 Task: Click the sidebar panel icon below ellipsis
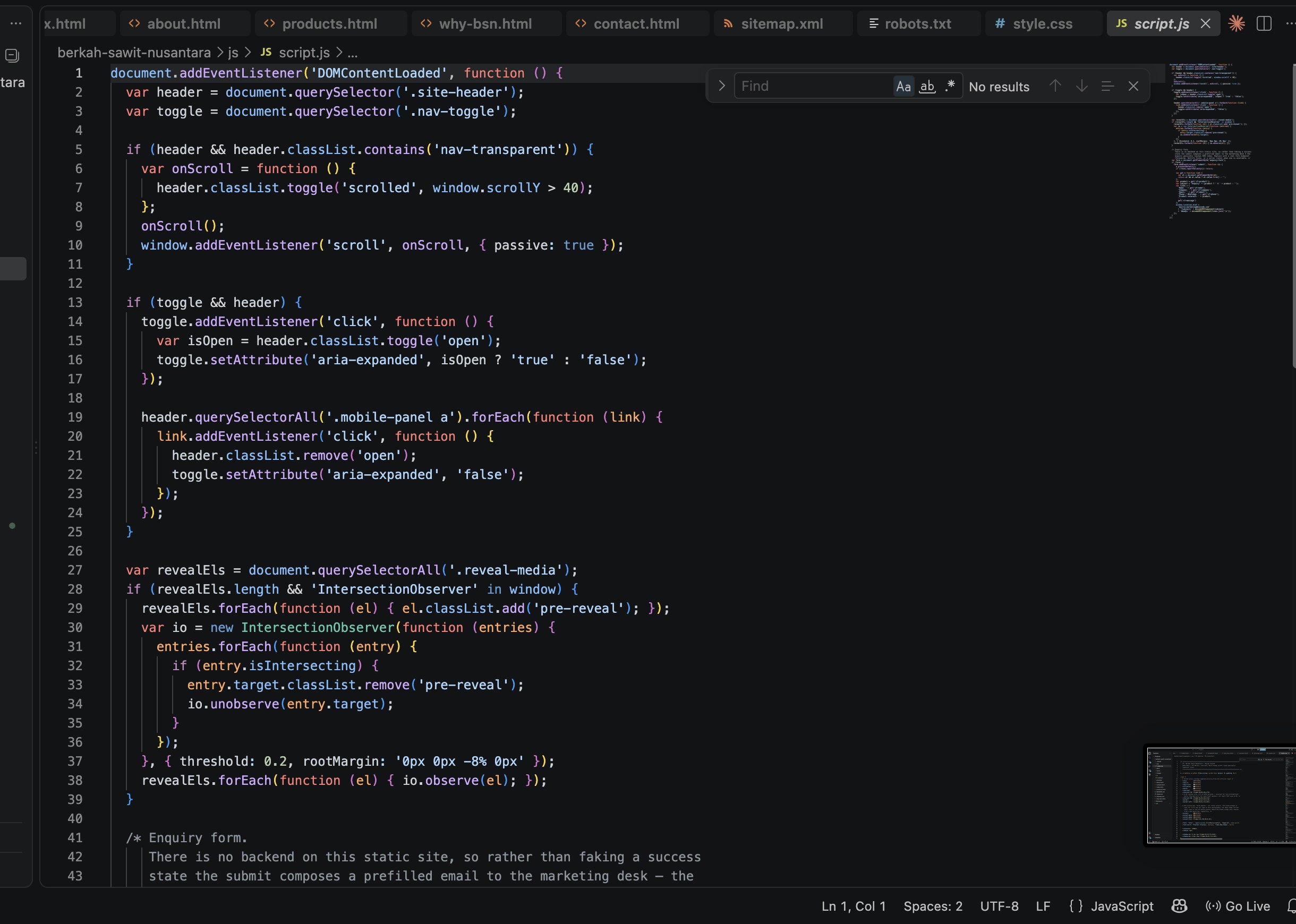12,55
